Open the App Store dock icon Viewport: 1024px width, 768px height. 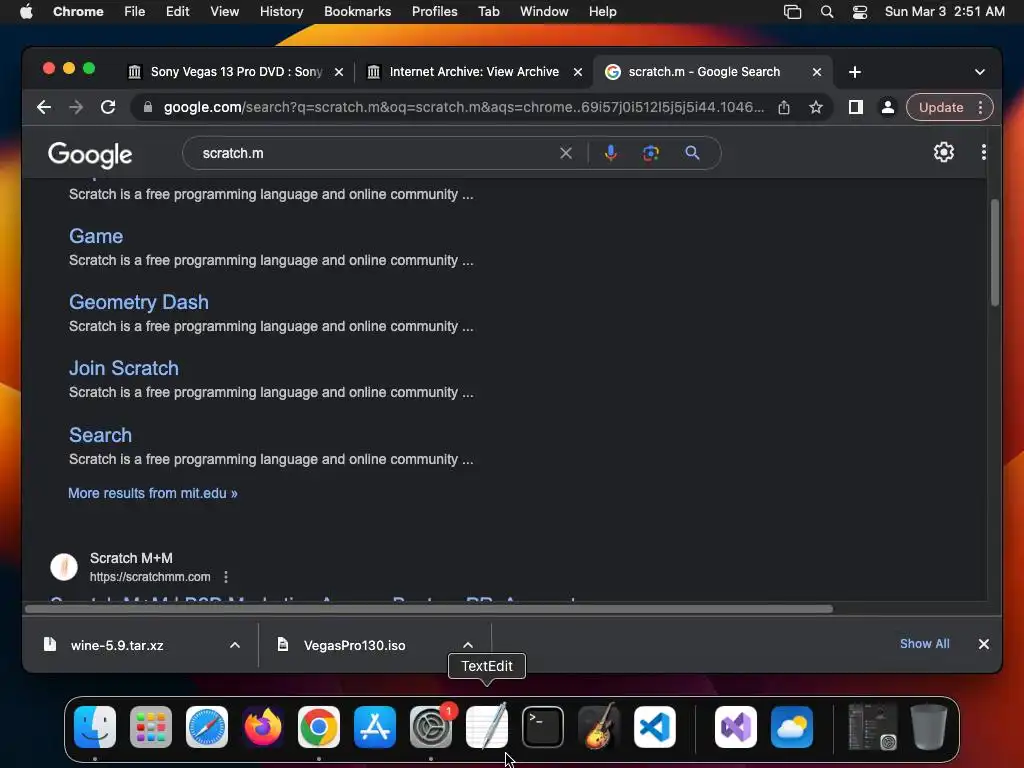coord(375,727)
